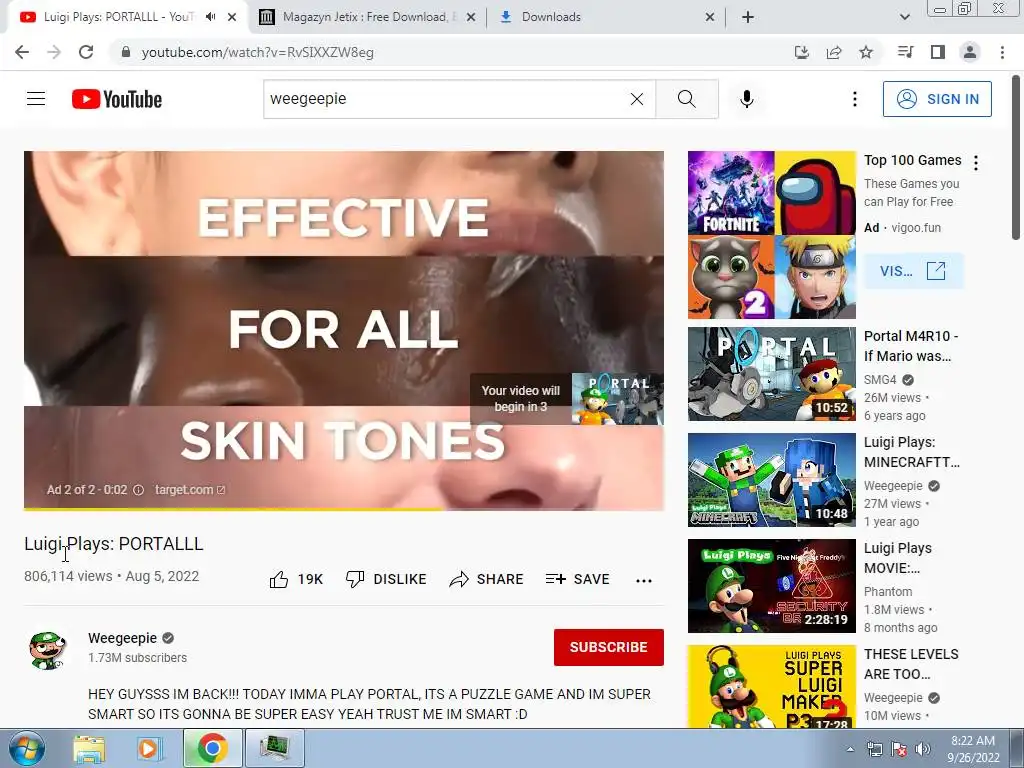
Task: Open a new tab with the plus button
Action: 748,17
